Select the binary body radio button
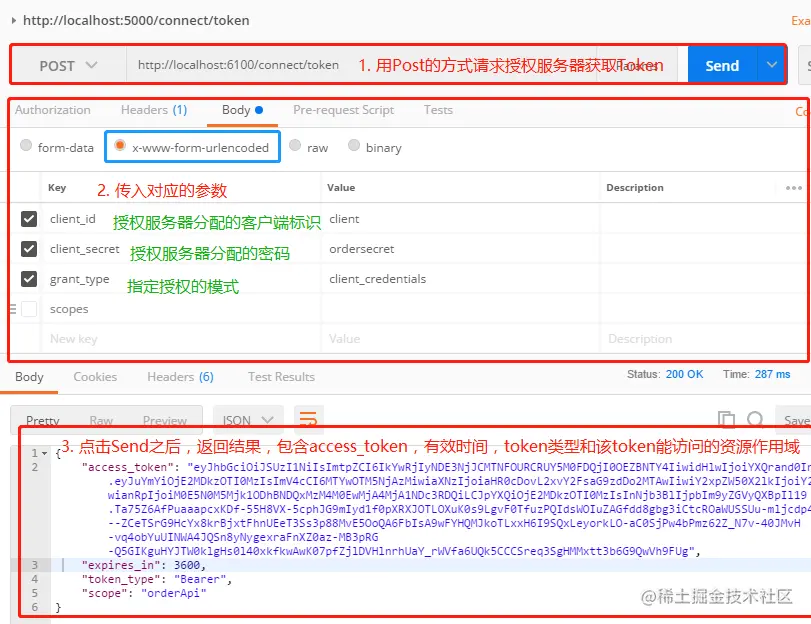The width and height of the screenshot is (811, 624). (x=354, y=145)
